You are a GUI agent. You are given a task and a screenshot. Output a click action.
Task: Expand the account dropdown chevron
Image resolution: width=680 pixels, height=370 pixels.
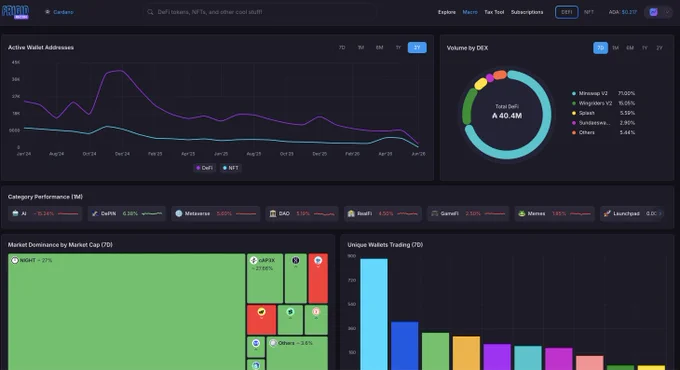(667, 12)
